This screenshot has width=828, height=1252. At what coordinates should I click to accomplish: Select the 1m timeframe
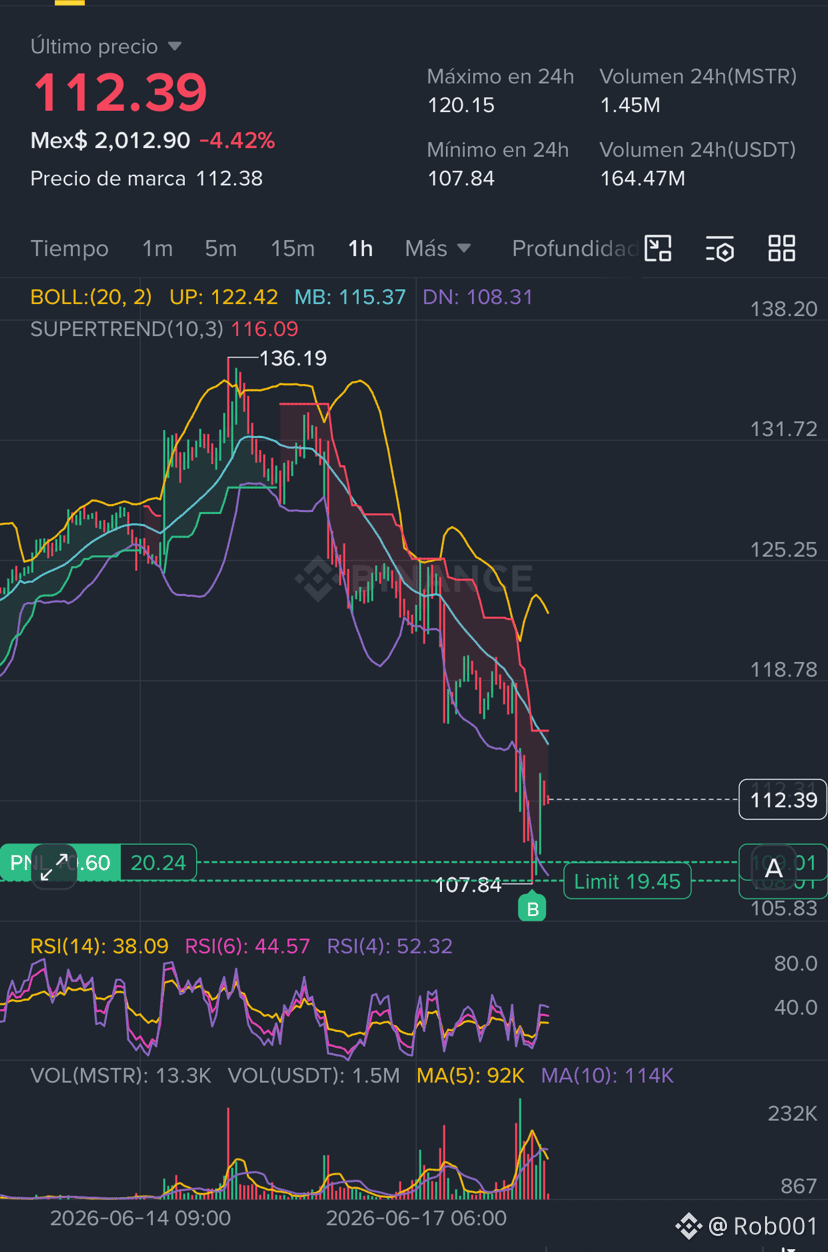[157, 248]
